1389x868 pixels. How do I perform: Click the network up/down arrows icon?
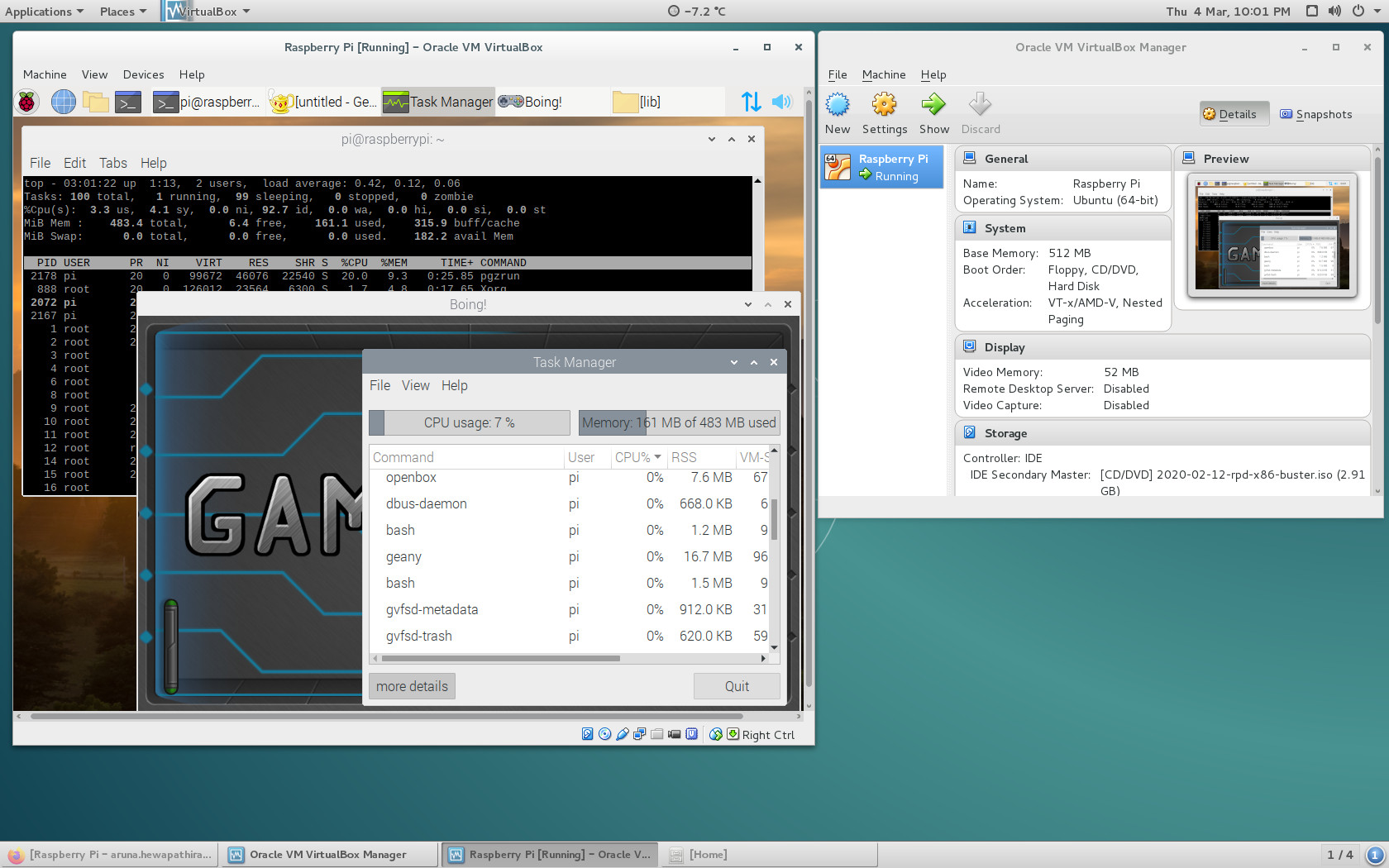751,102
